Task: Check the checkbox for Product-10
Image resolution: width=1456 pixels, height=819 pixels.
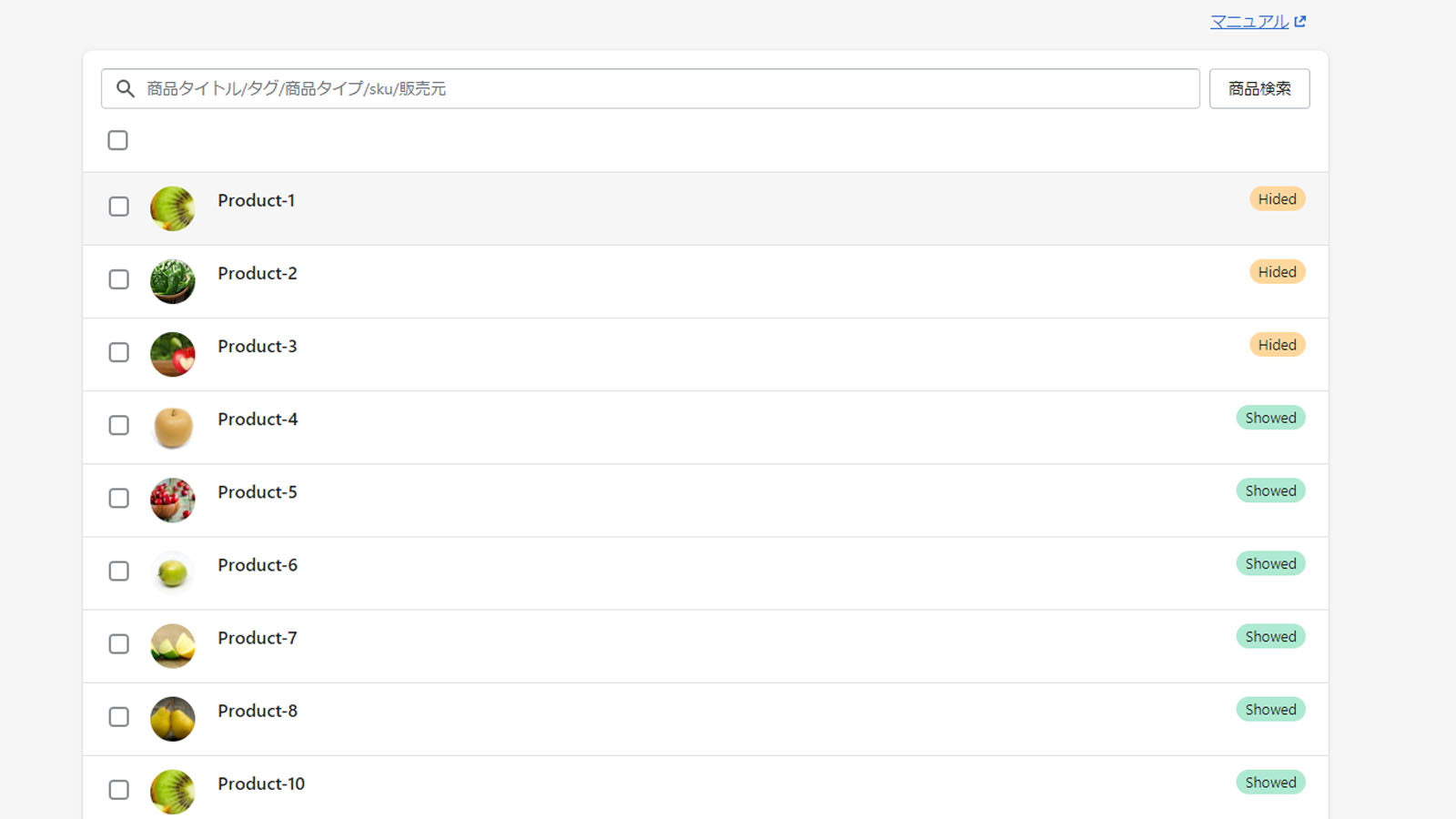Action: pyautogui.click(x=118, y=790)
